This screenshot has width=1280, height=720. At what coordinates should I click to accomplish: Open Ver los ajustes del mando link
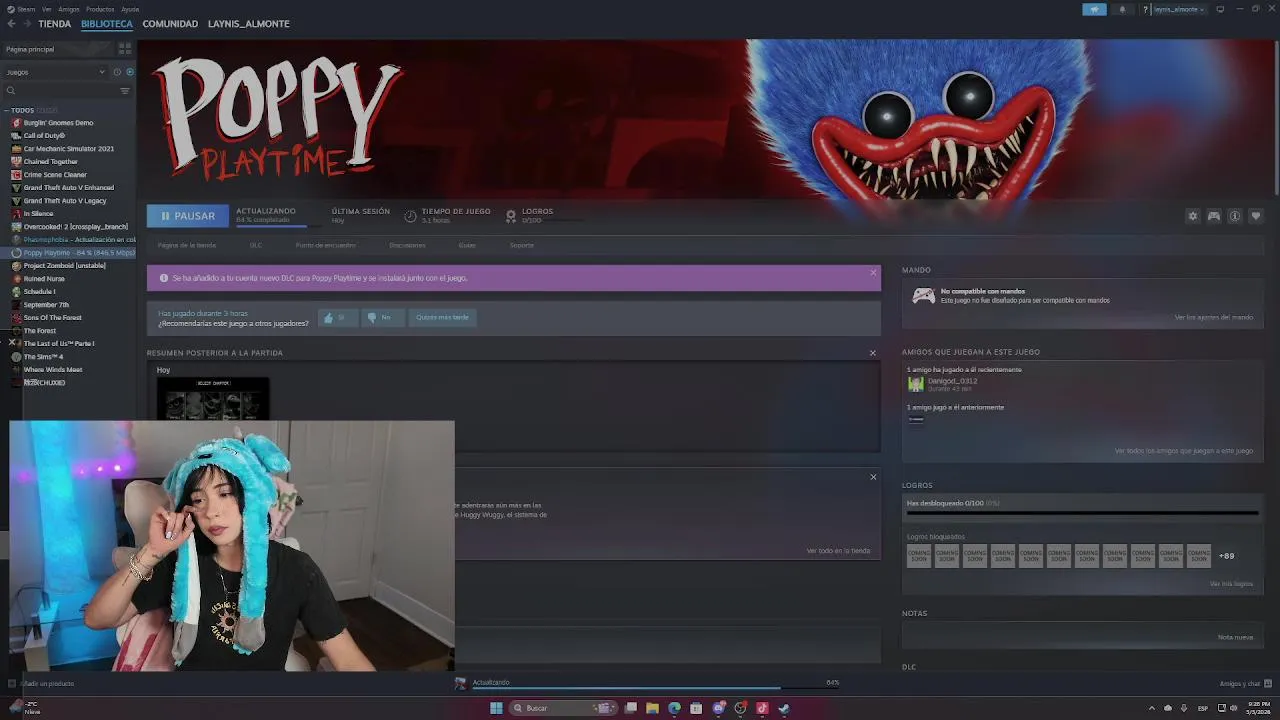point(1213,317)
